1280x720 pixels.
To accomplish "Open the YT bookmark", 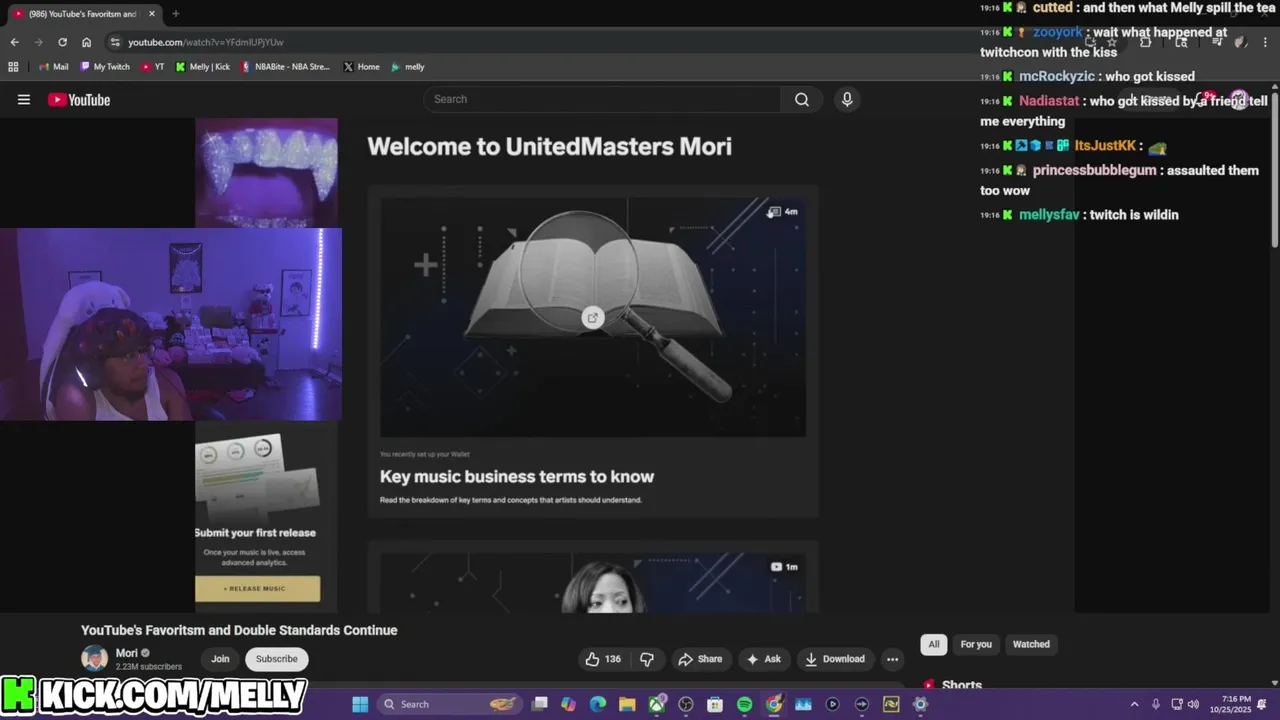I will 153,67.
